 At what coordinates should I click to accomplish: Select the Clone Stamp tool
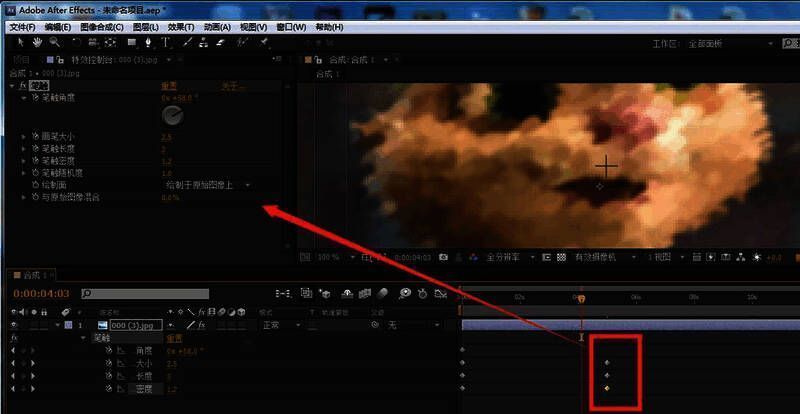pos(203,42)
